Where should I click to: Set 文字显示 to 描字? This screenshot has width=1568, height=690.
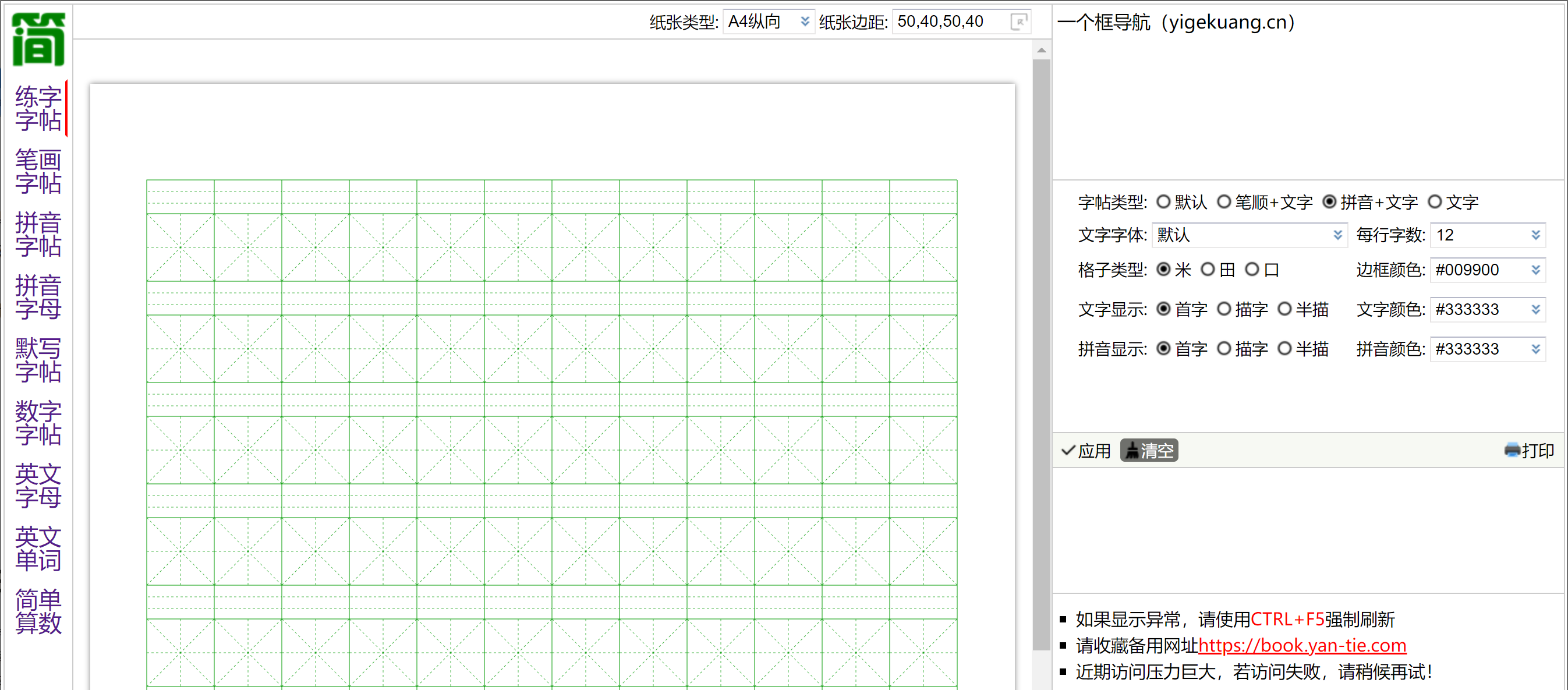point(1224,309)
